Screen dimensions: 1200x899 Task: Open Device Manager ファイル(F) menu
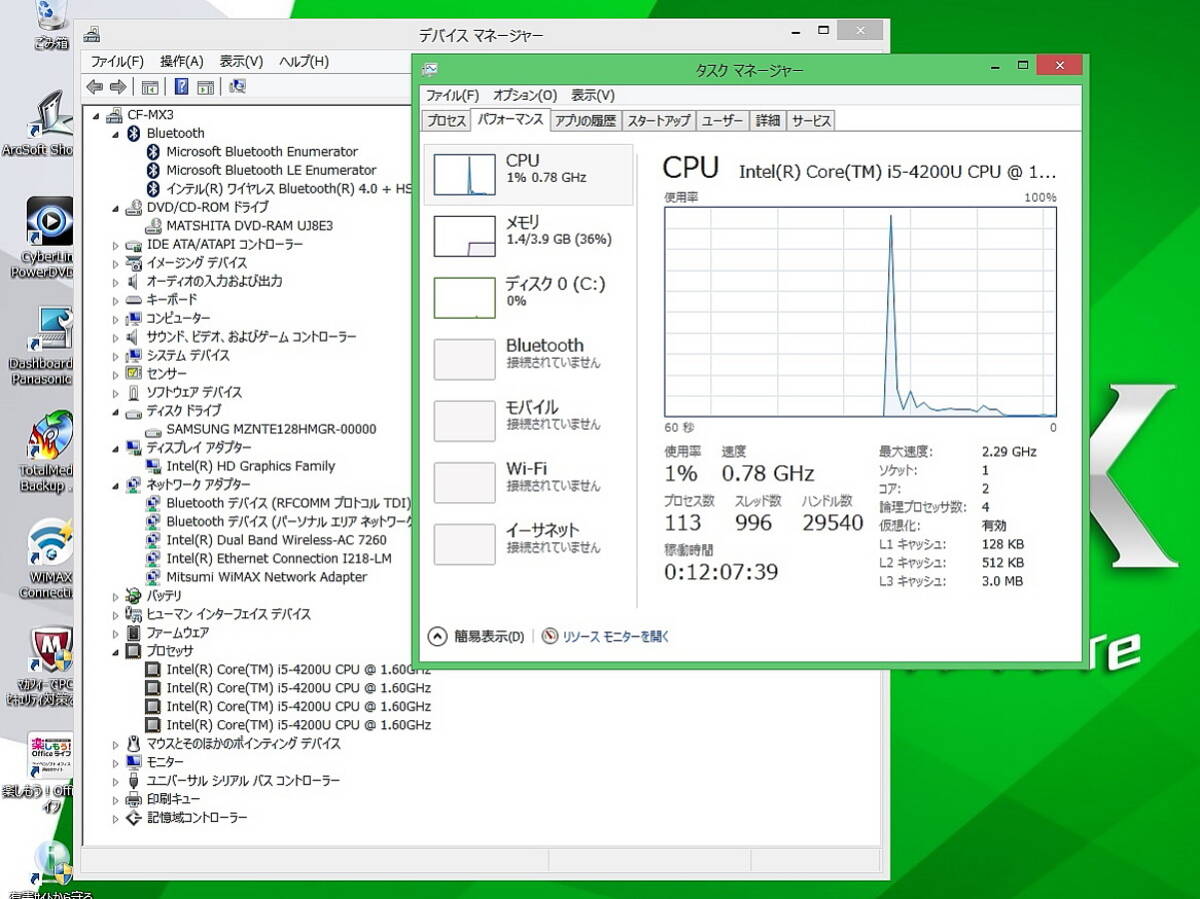(117, 62)
